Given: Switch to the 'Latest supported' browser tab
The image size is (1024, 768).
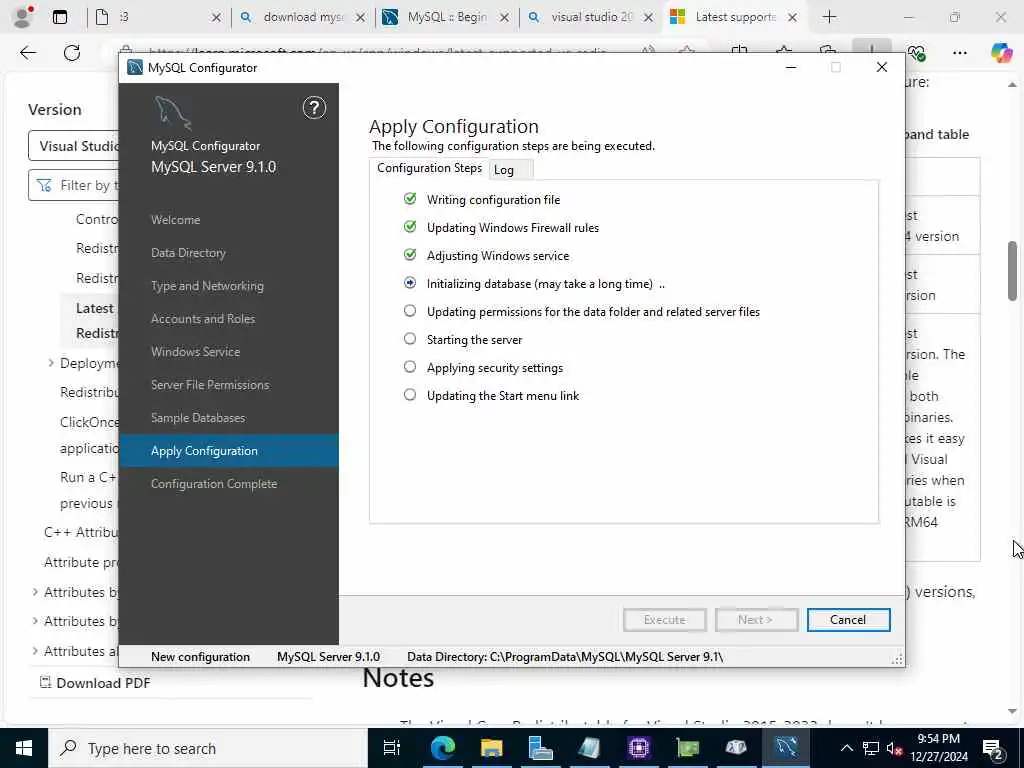Looking at the screenshot, I should click(x=735, y=18).
